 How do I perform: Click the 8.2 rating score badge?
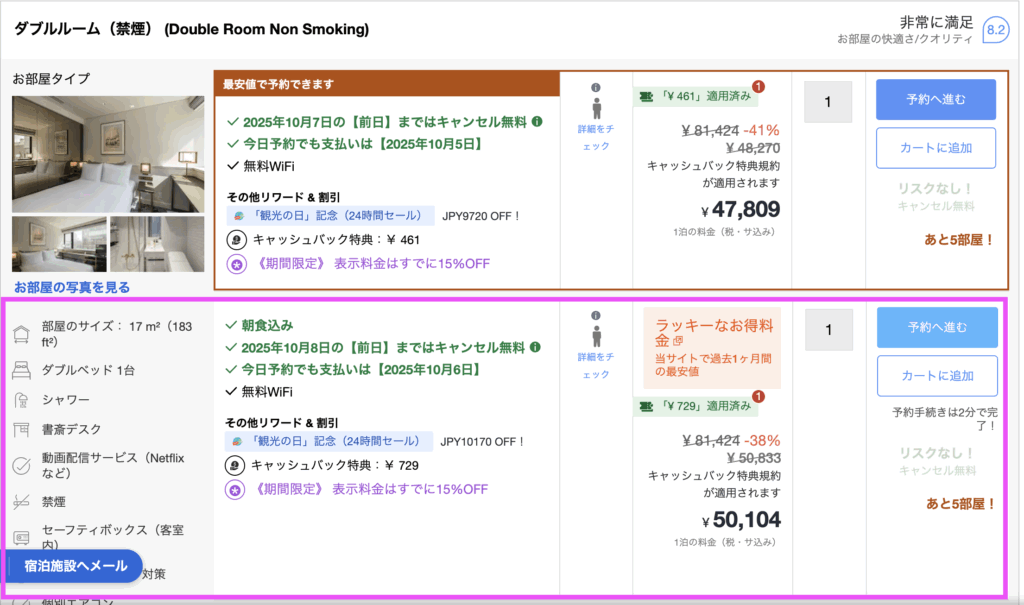click(995, 30)
